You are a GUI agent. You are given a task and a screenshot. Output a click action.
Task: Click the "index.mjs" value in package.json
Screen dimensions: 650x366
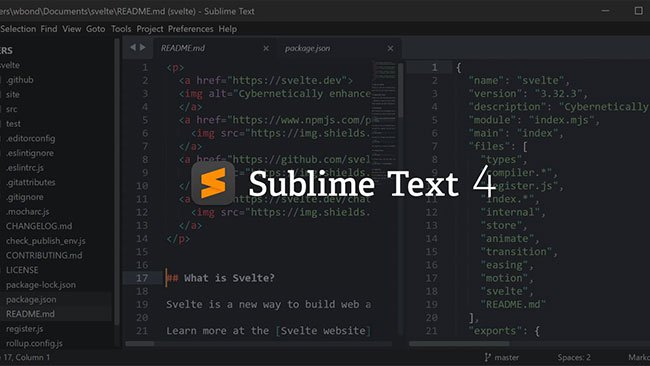click(564, 120)
